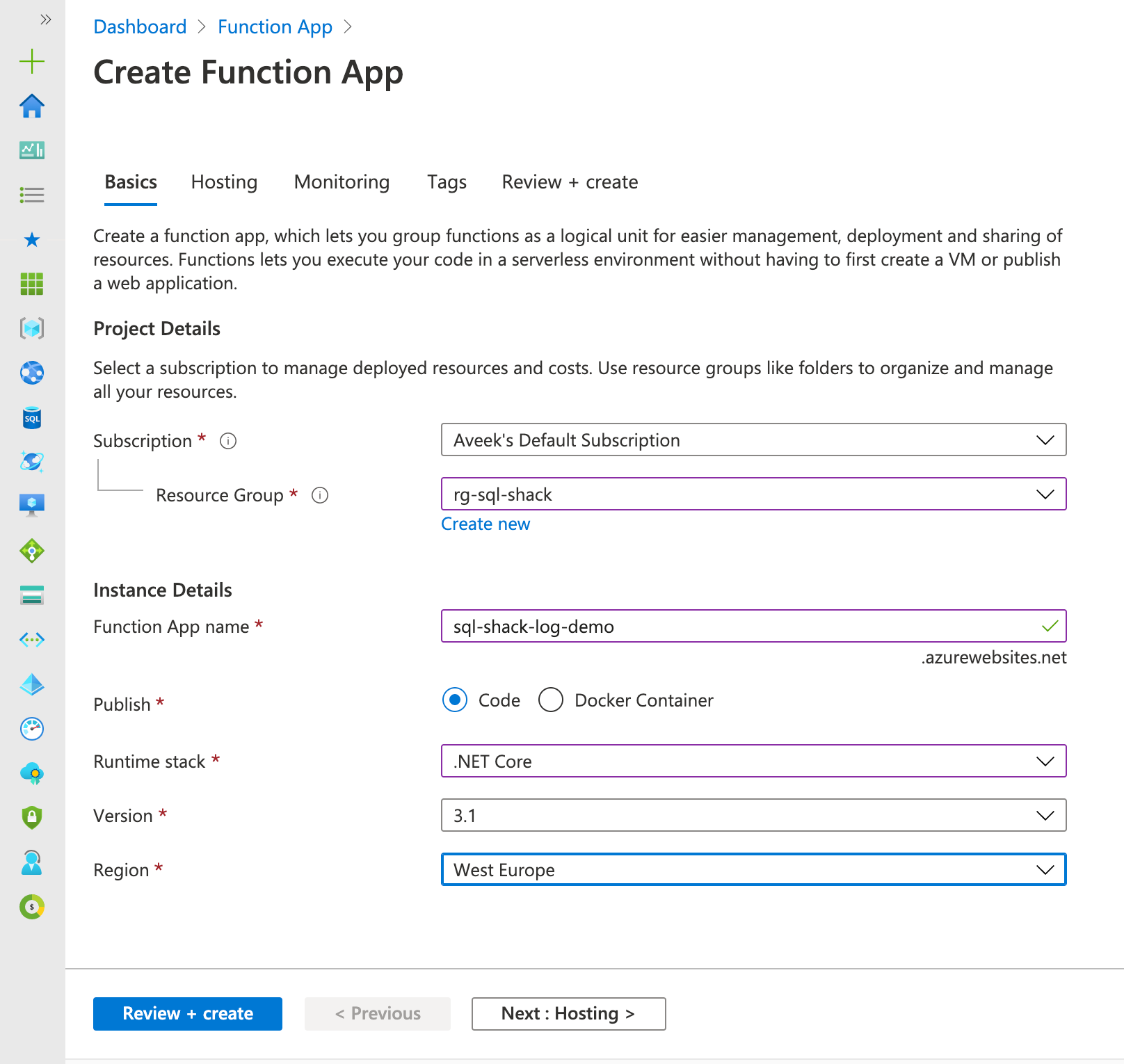Expand the Runtime stack dropdown
Image resolution: width=1124 pixels, height=1064 pixels.
pyautogui.click(x=753, y=761)
